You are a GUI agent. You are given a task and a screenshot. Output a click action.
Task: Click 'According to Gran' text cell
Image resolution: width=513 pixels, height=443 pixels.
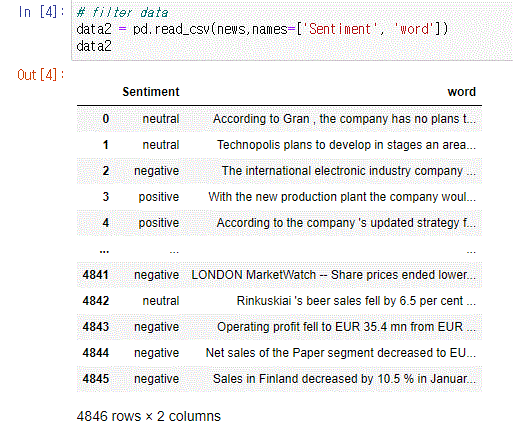point(344,119)
